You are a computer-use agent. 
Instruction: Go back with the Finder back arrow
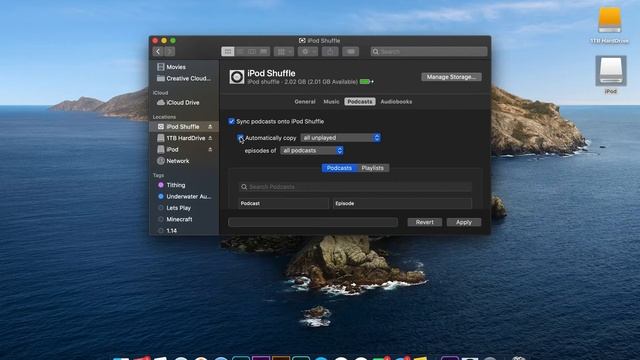(158, 51)
